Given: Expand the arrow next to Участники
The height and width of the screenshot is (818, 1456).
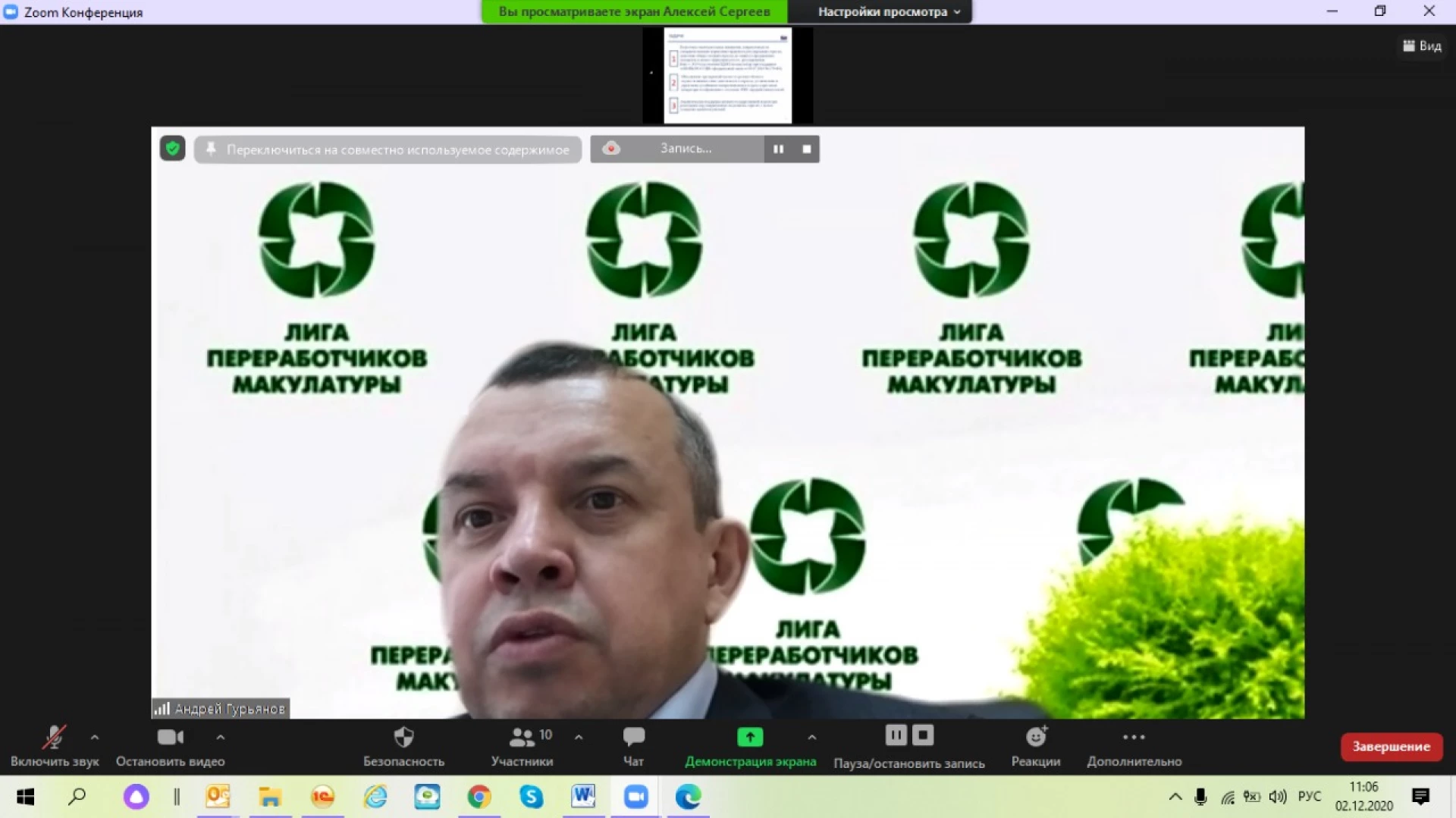Looking at the screenshot, I should (x=579, y=737).
